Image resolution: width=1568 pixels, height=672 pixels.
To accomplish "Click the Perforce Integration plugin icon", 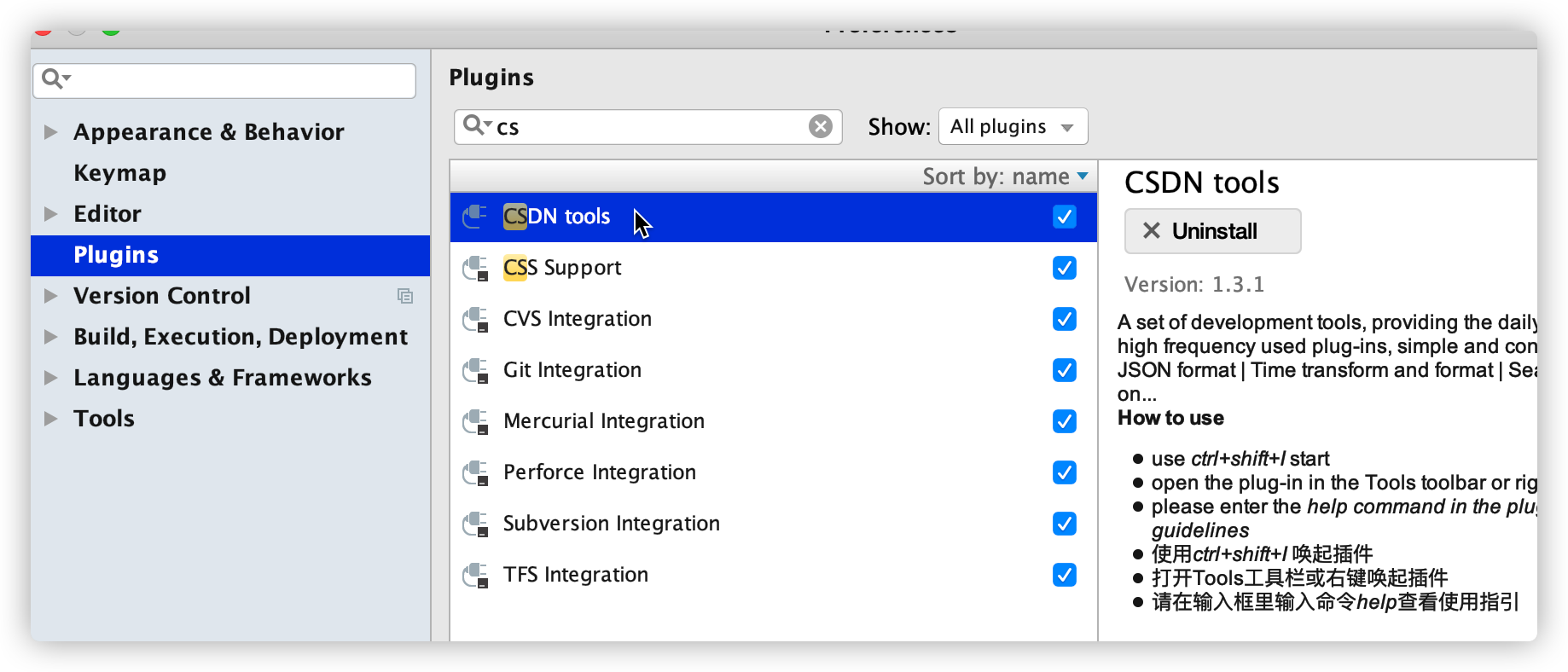I will pyautogui.click(x=475, y=472).
